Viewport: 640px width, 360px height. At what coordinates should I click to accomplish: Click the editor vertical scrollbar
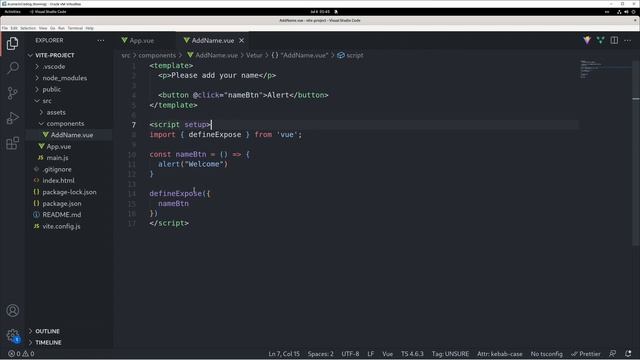(636, 153)
